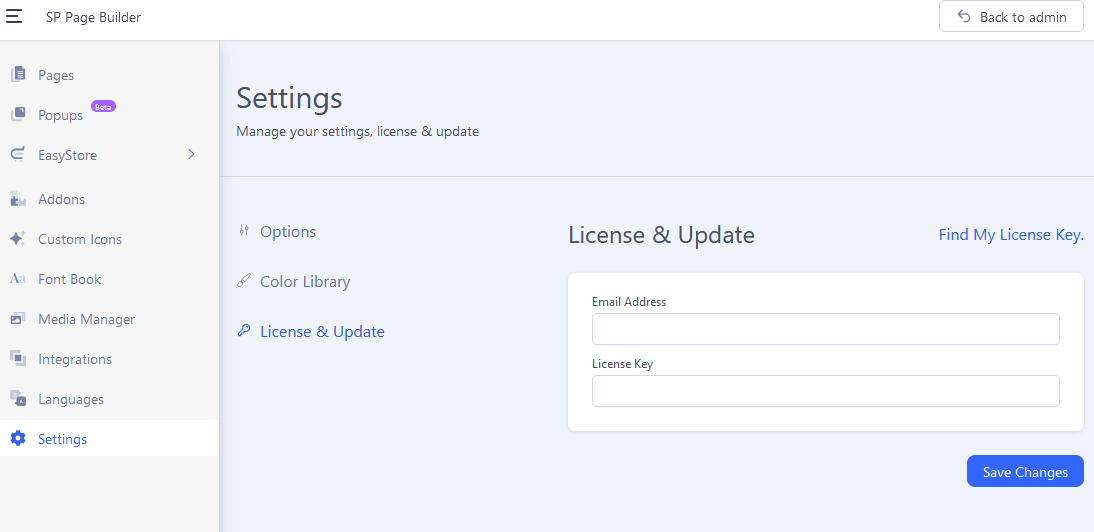Focus the Email Address field
This screenshot has width=1094, height=532.
pos(825,329)
